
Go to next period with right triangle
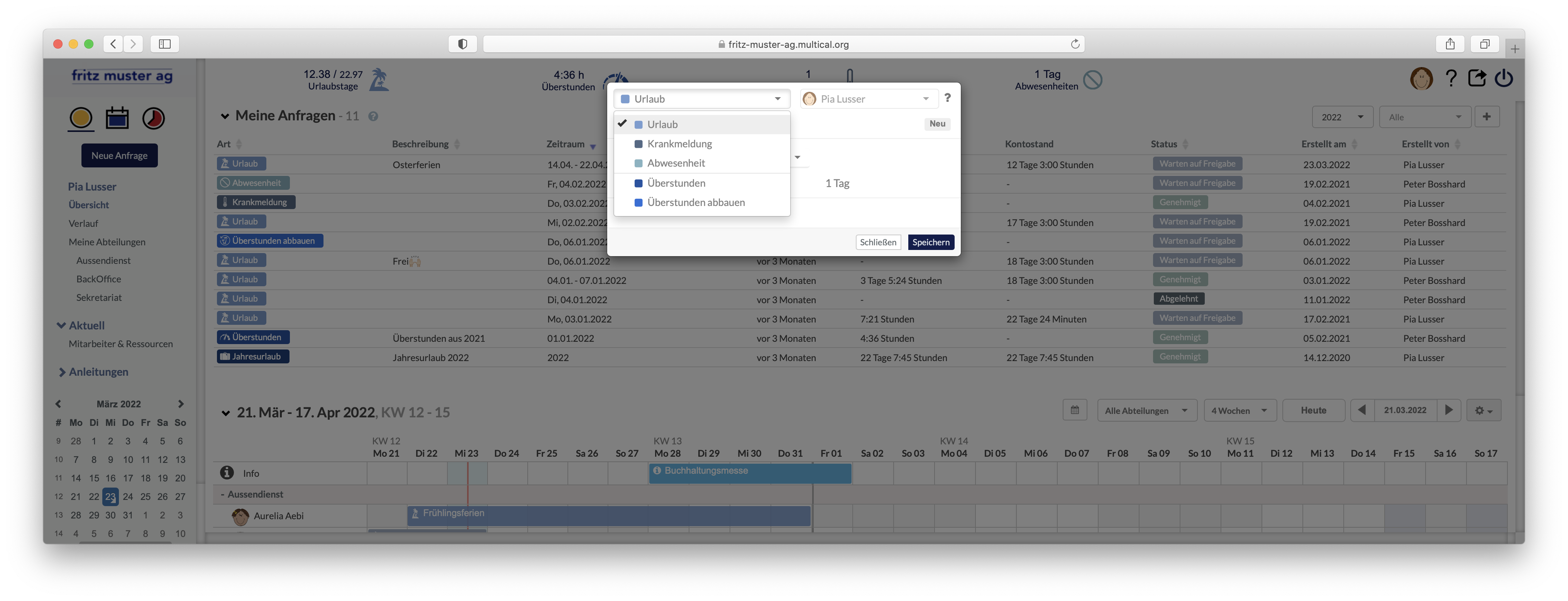tap(1449, 410)
